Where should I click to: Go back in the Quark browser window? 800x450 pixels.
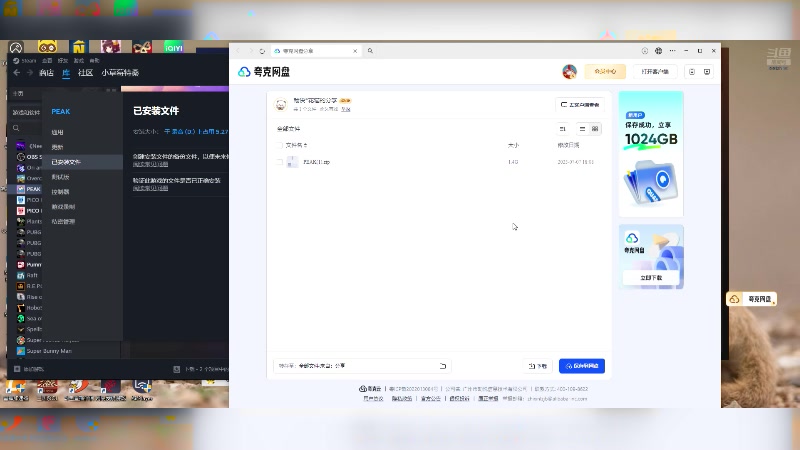238,51
